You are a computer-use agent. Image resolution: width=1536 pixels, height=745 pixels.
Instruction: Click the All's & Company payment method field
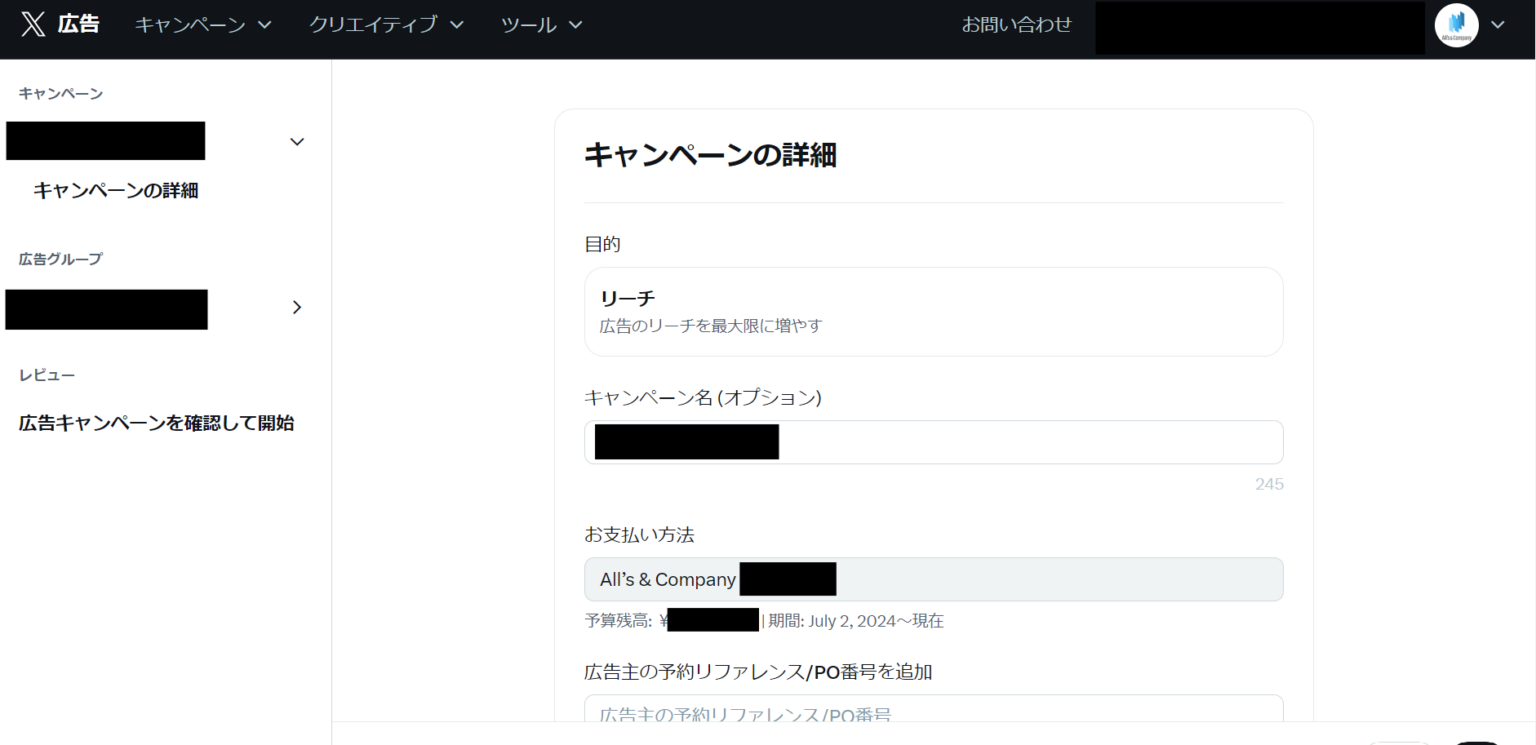(x=933, y=579)
